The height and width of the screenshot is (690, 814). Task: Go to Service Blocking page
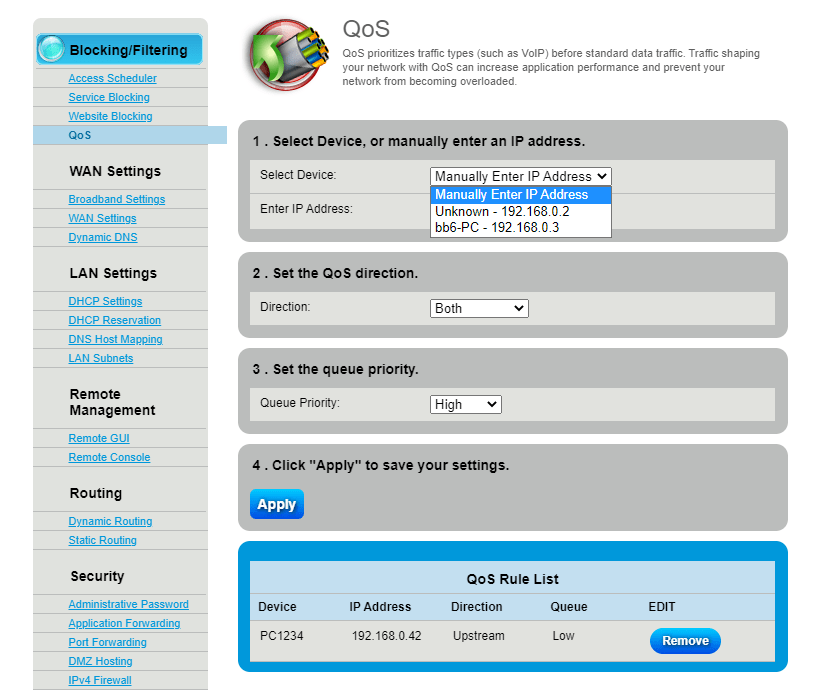tap(109, 97)
